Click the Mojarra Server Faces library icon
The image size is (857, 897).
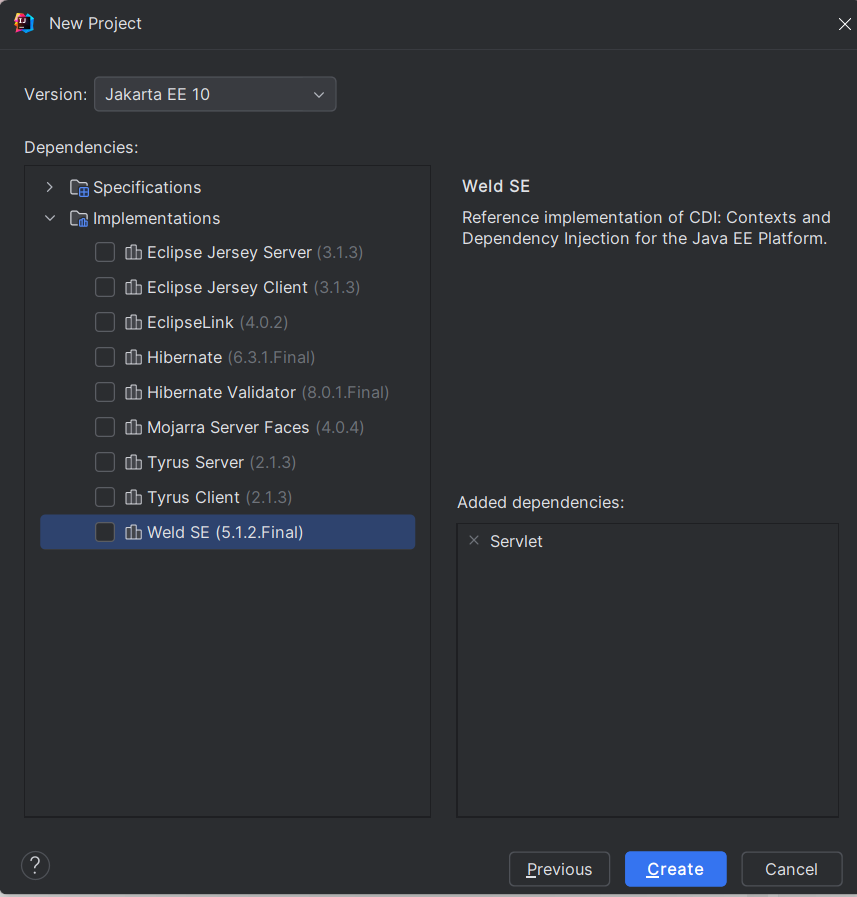click(x=133, y=427)
